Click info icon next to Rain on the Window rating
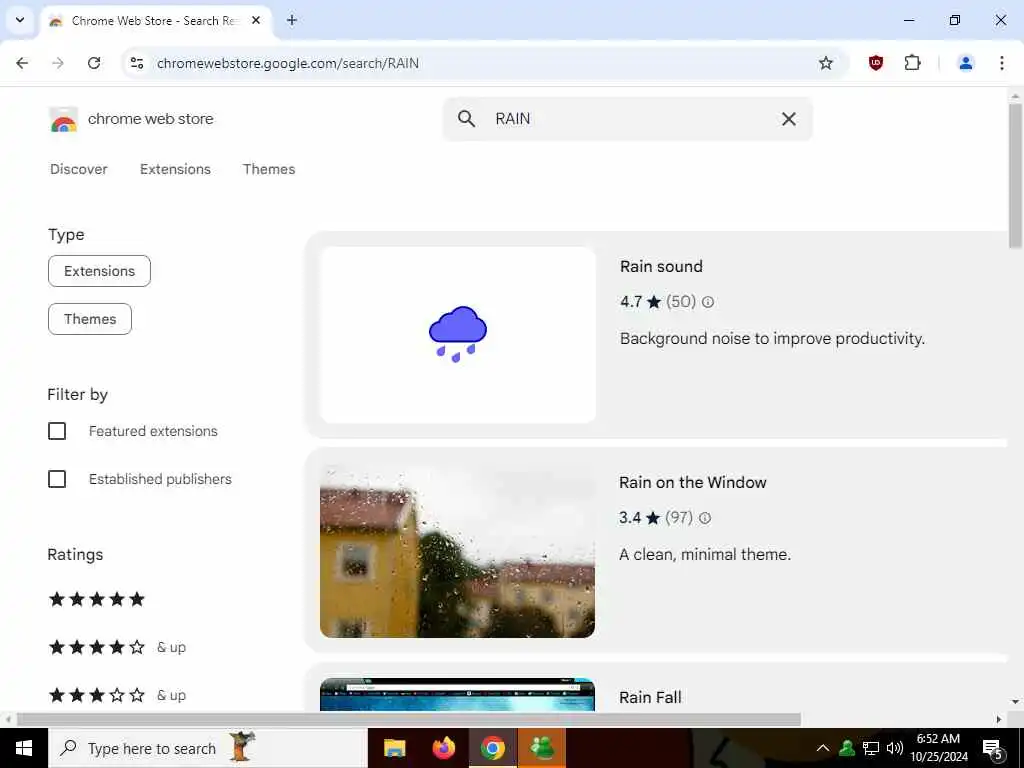Screen dimensions: 1024x768 [705, 518]
